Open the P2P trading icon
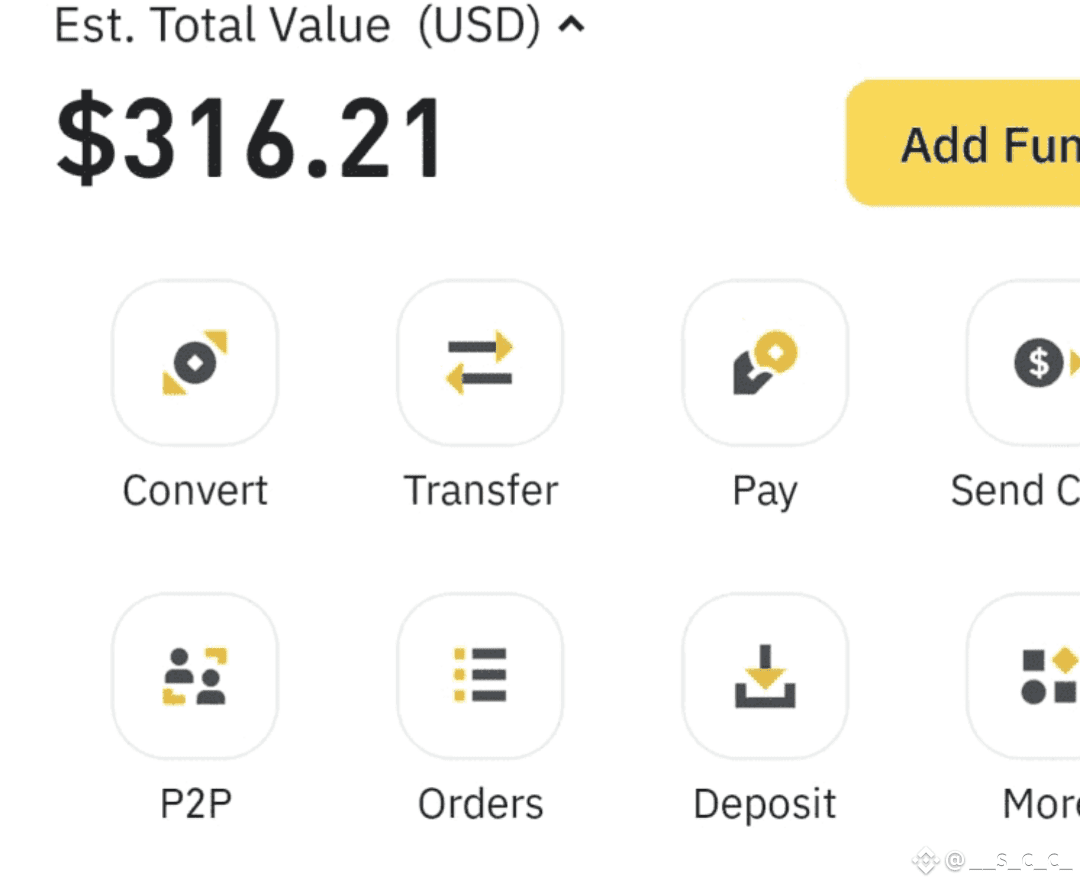The image size is (1080, 886). pos(195,676)
